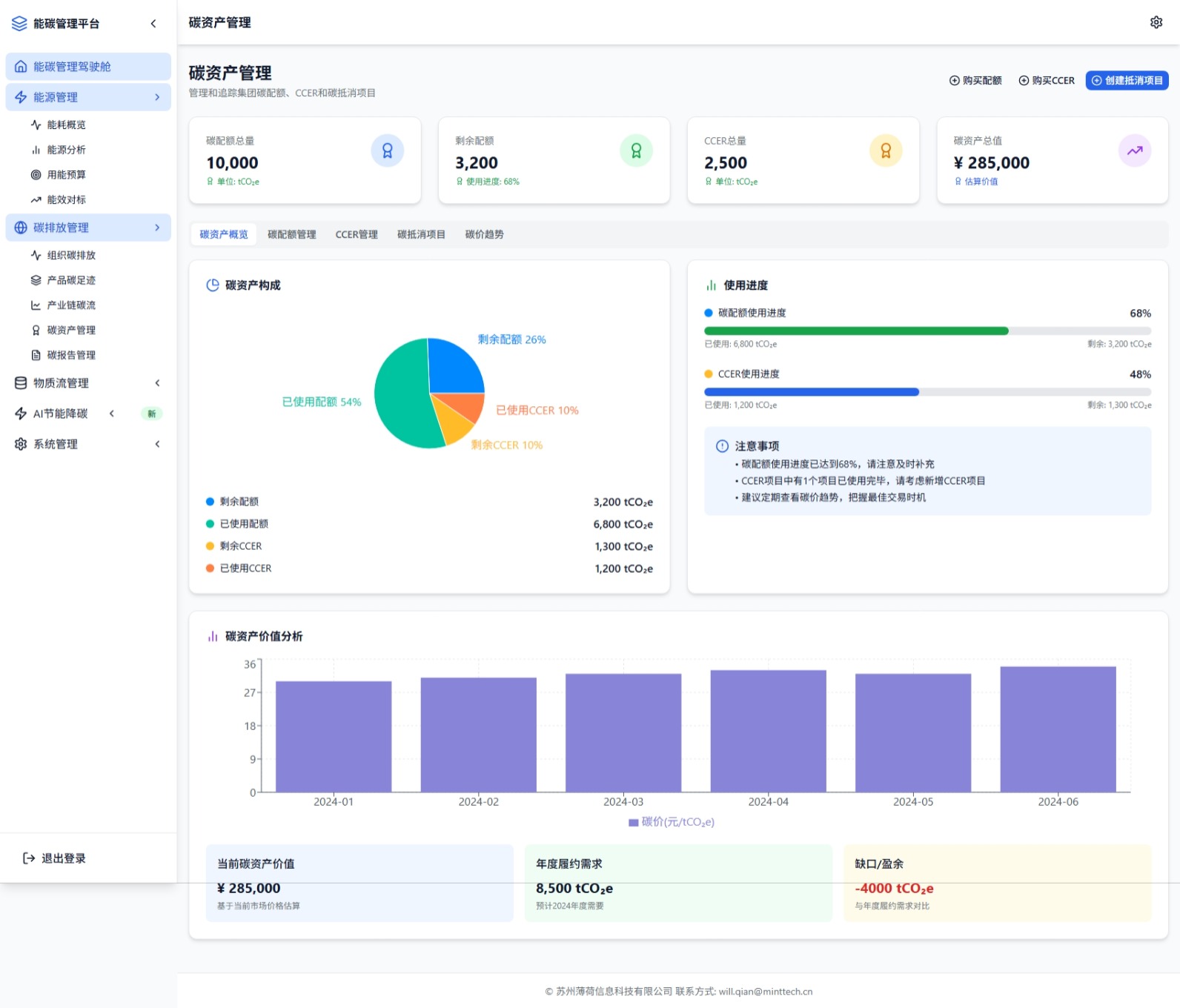1180x1008 pixels.
Task: Select the 2024-06 bar in price chart
Action: click(x=1058, y=729)
